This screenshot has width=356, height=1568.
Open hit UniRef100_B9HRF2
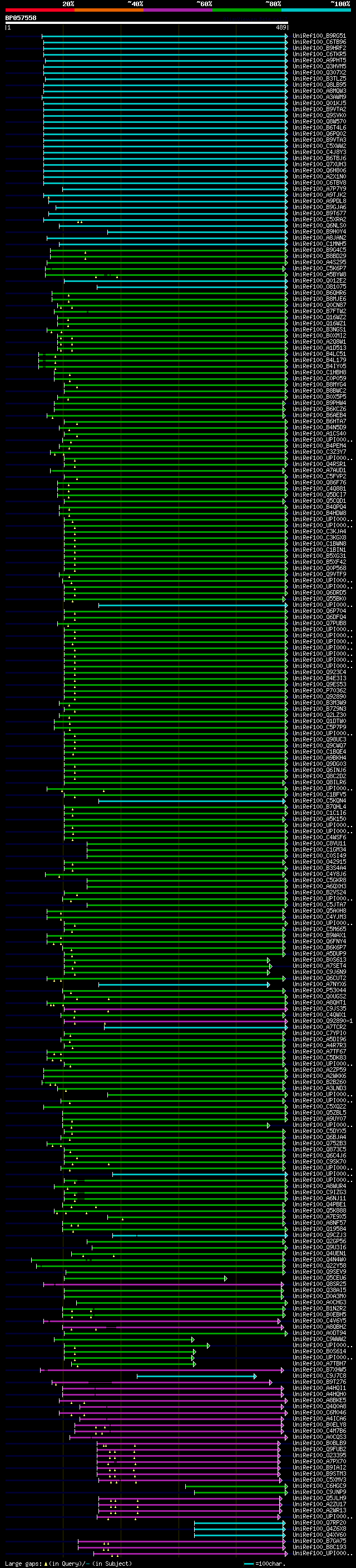tap(319, 48)
